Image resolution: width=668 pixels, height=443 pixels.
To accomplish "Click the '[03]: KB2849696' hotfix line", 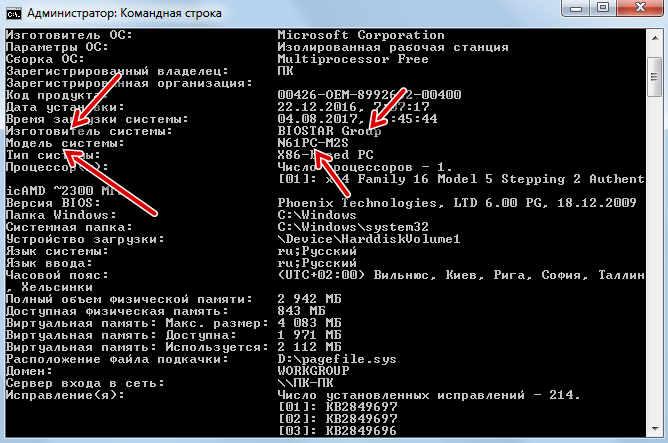I will 337,431.
